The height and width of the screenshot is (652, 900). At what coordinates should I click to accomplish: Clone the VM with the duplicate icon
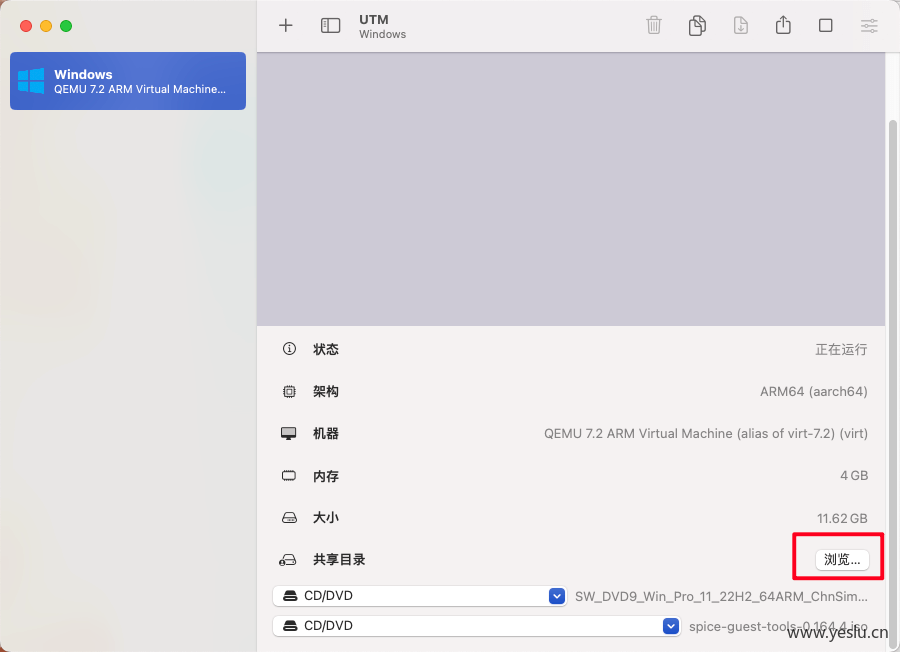click(697, 25)
